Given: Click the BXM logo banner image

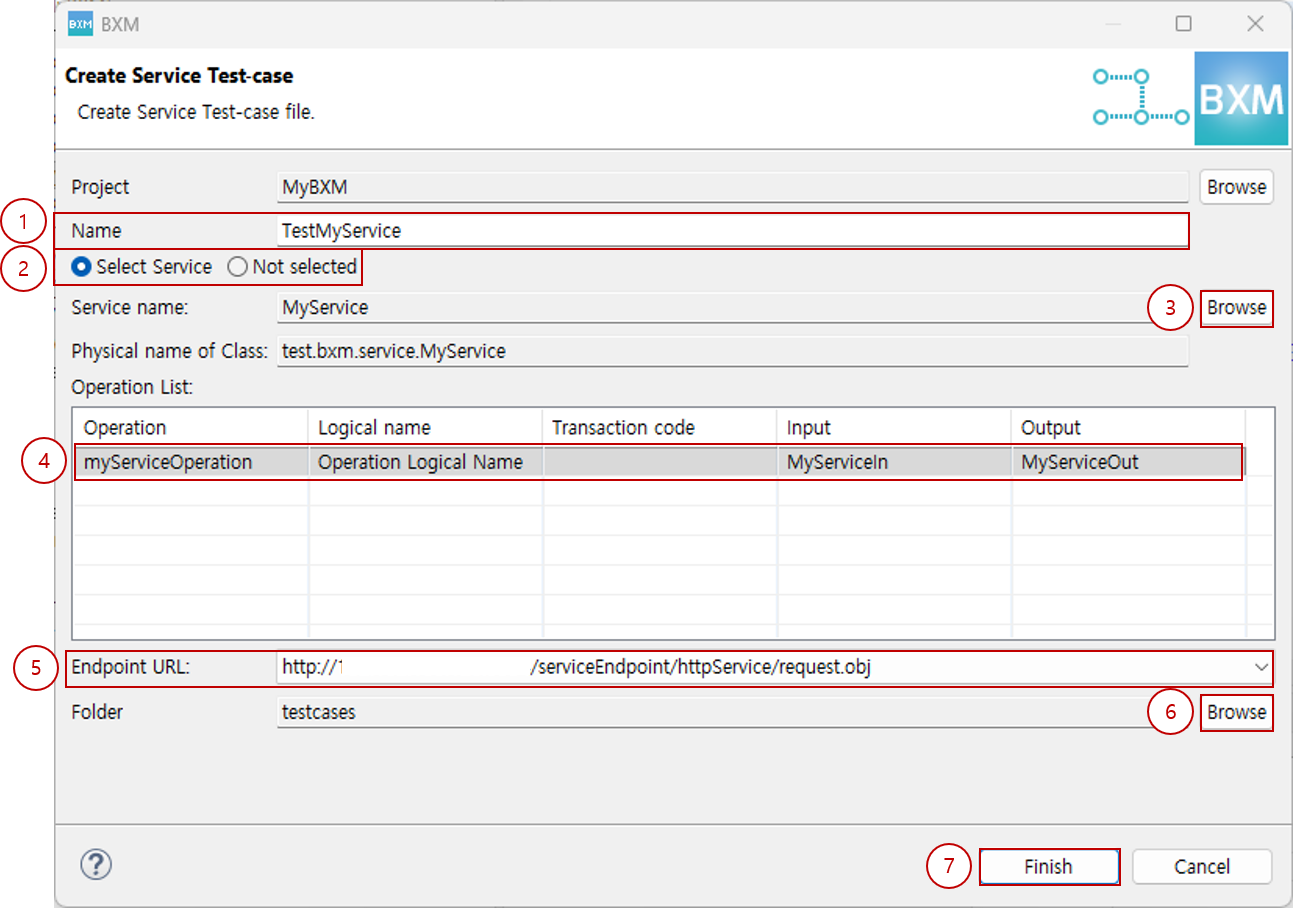Looking at the screenshot, I should coord(1241,99).
